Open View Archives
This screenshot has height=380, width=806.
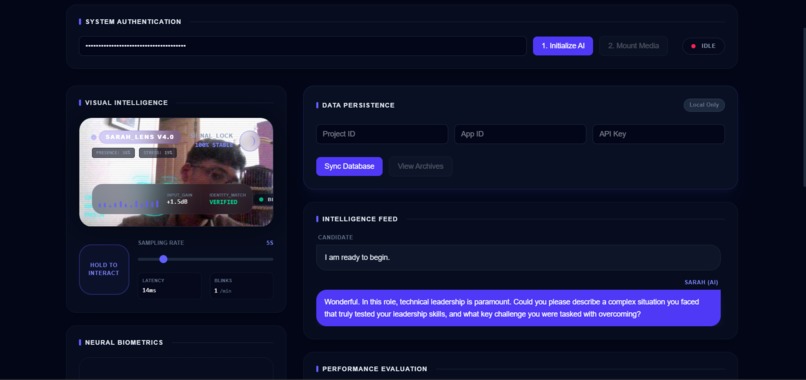420,167
